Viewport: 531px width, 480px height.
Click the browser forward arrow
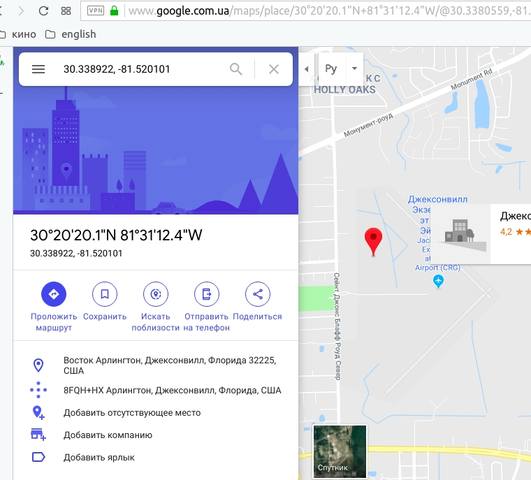[21, 11]
